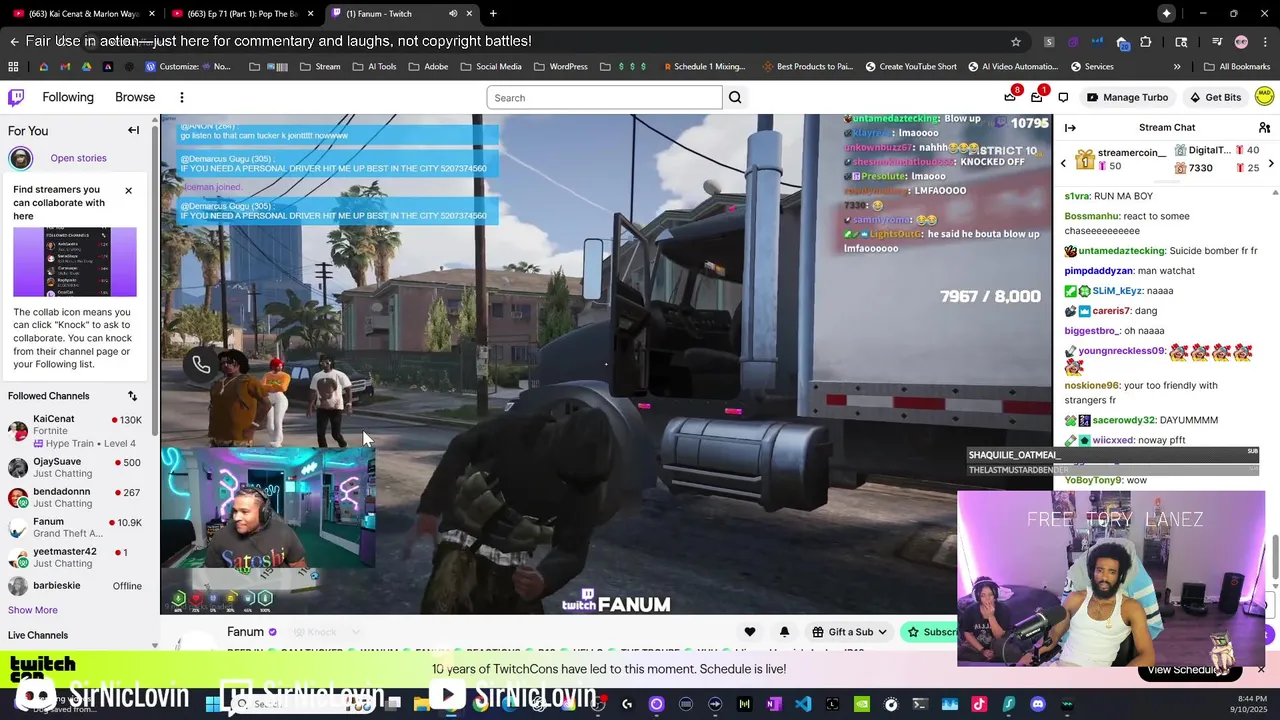Switch to the Kai Cenat YouTube tab
Screen dimensions: 1280x720
coord(83,14)
